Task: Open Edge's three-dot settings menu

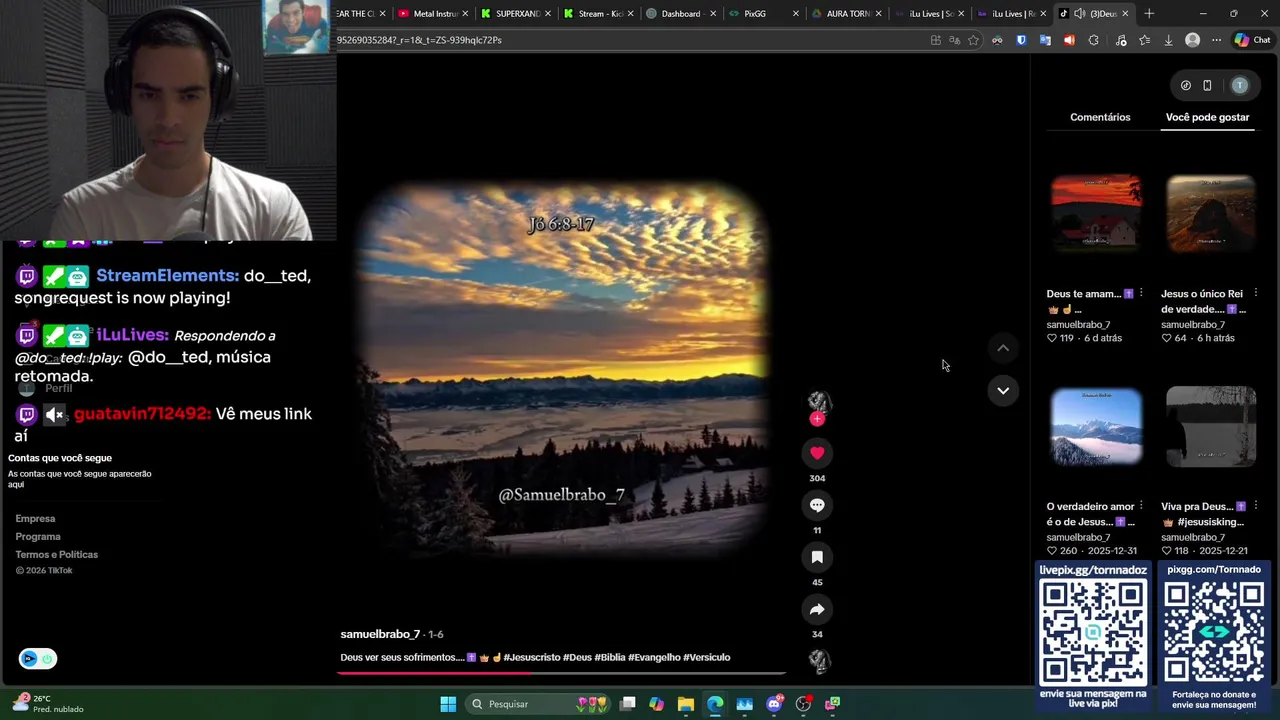Action: pos(1216,40)
